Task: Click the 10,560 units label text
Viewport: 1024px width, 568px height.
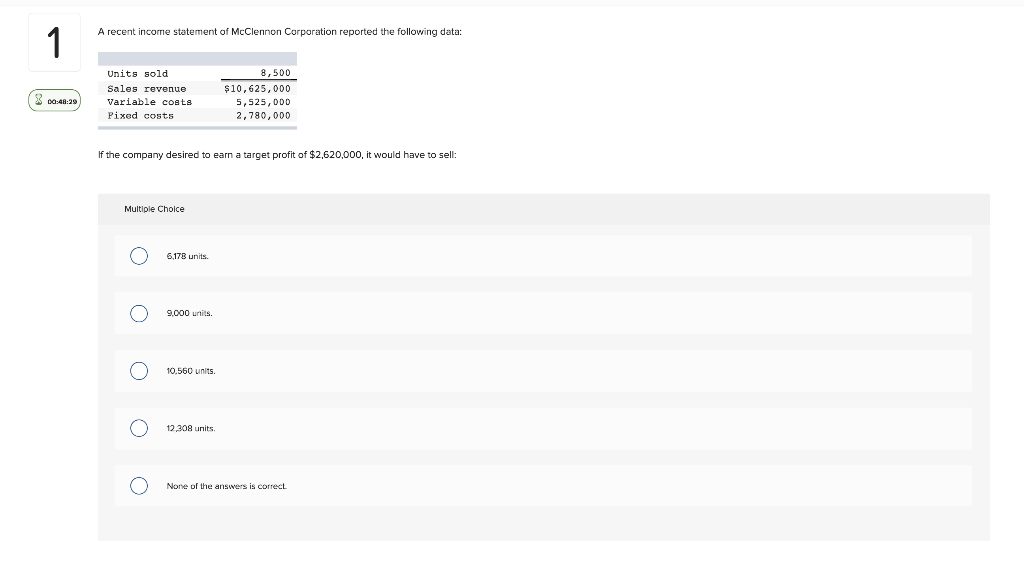Action: (191, 371)
